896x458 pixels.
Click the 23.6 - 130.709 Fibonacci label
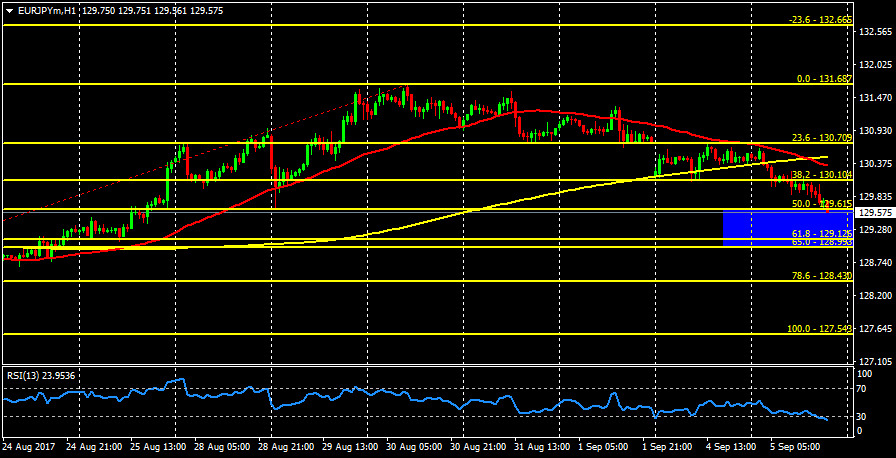point(820,137)
